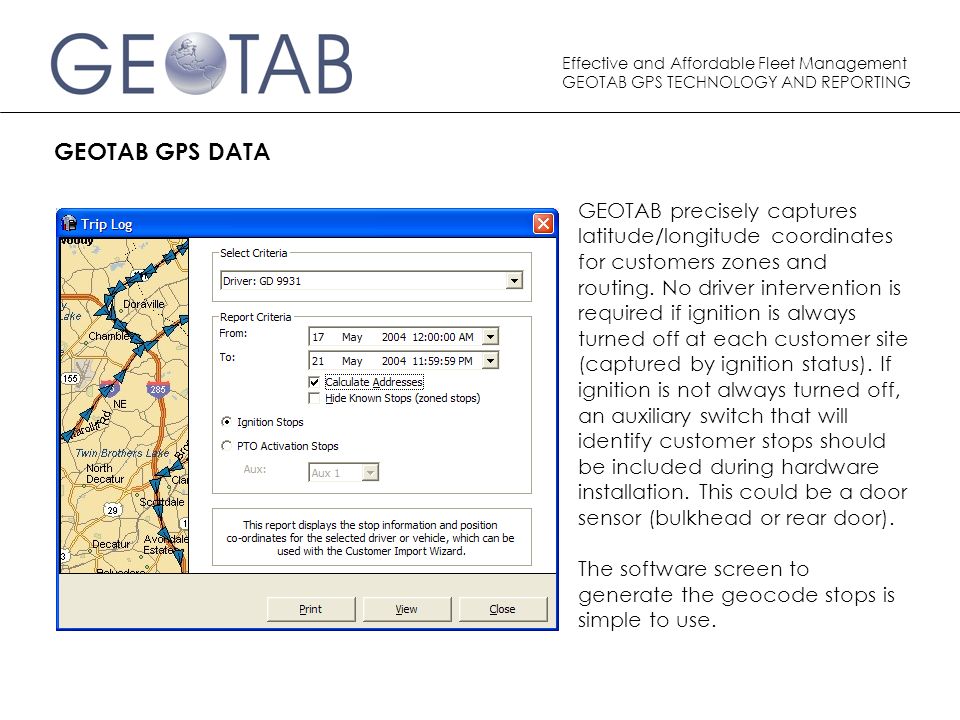Click the route 155 marker on map

click(x=70, y=378)
